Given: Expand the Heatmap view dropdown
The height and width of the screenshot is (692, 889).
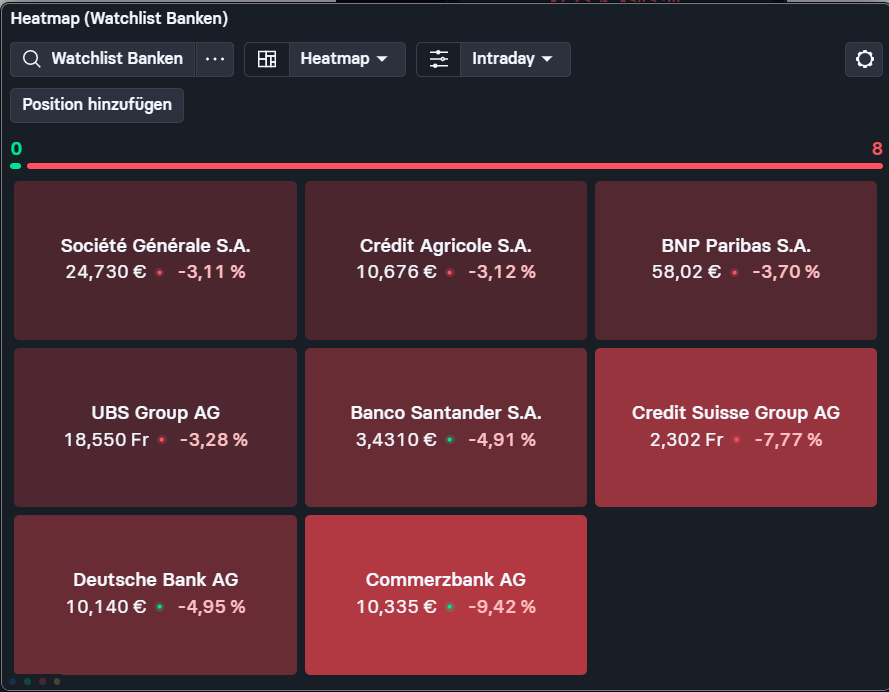Looking at the screenshot, I should click(x=347, y=59).
